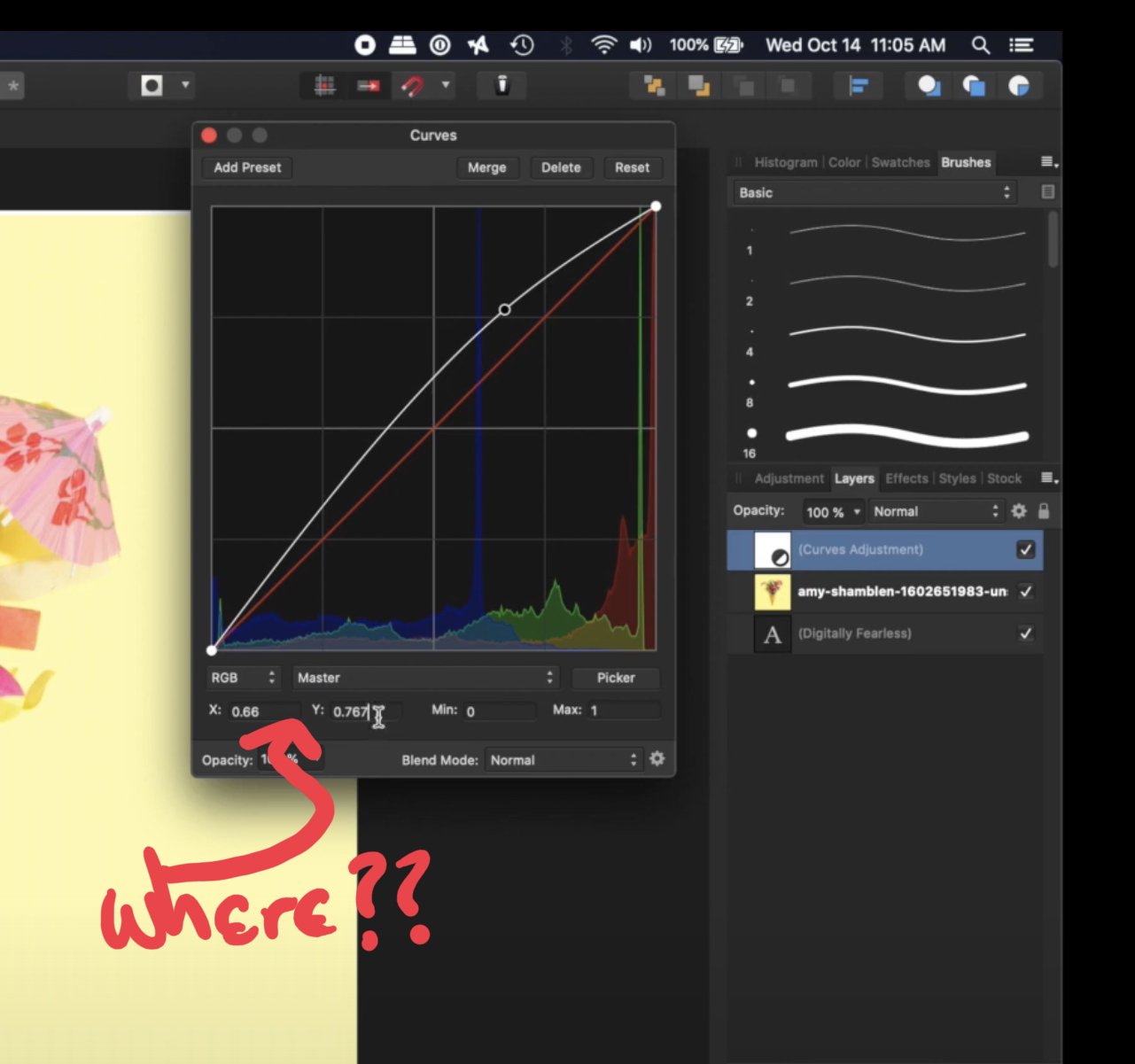Select the bottom-left curve endpoint node
Viewport: 1135px width, 1064px height.
(x=212, y=650)
